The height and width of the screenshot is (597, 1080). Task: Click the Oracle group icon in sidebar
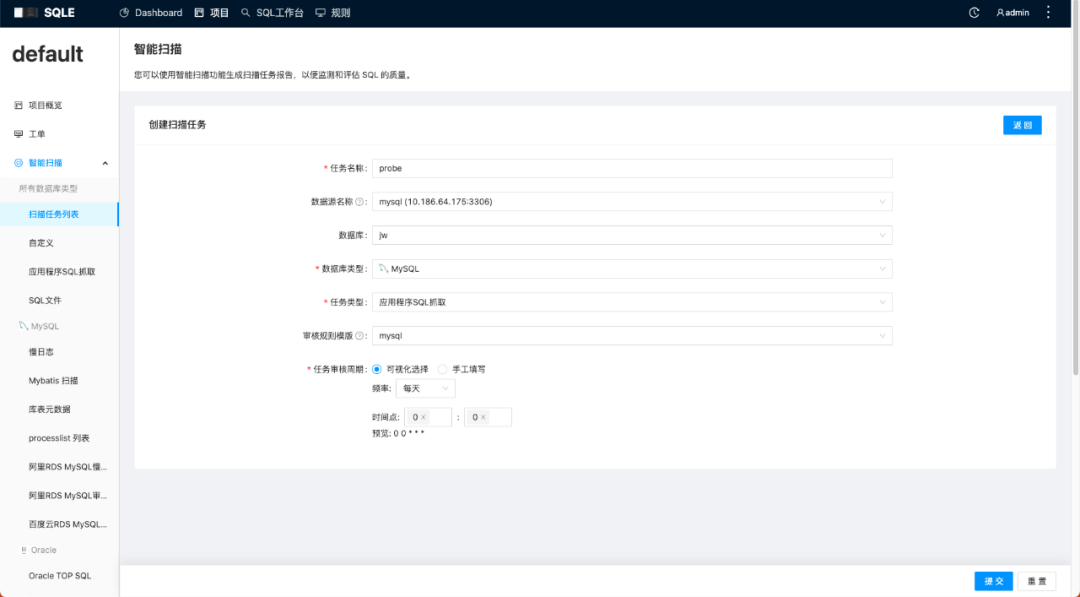[x=23, y=550]
